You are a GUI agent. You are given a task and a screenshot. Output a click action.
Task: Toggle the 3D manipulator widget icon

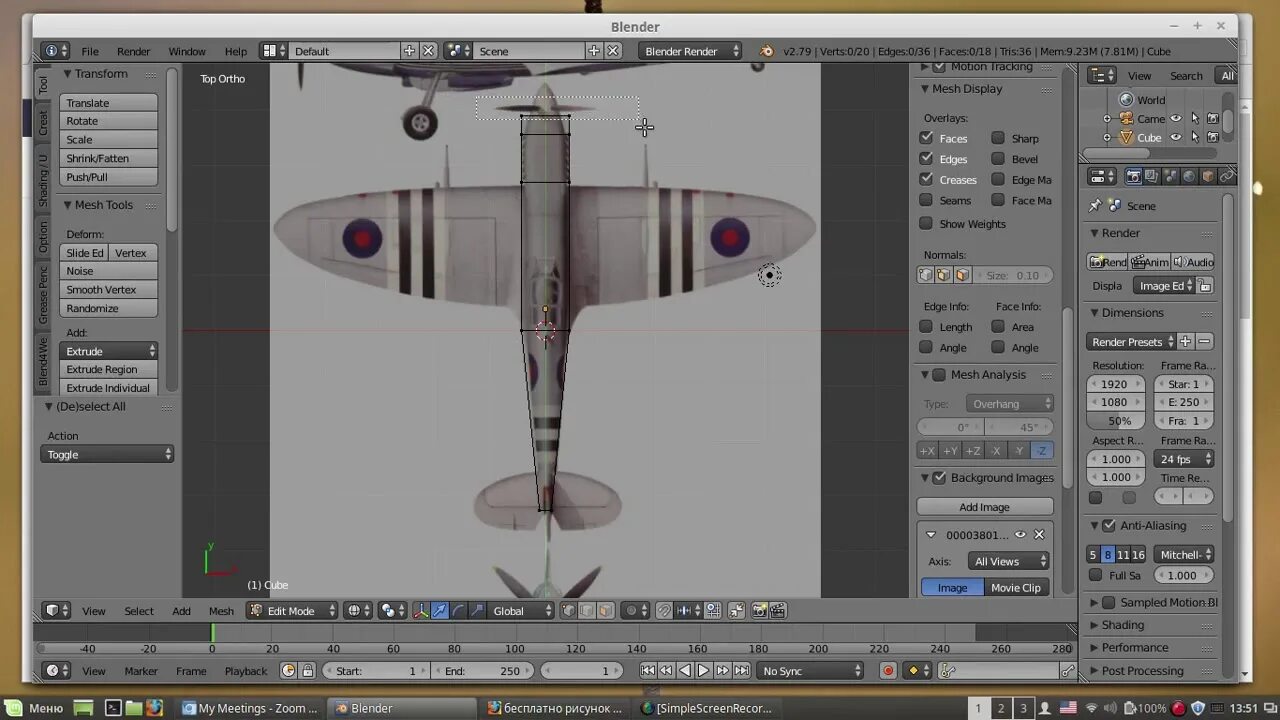(421, 611)
